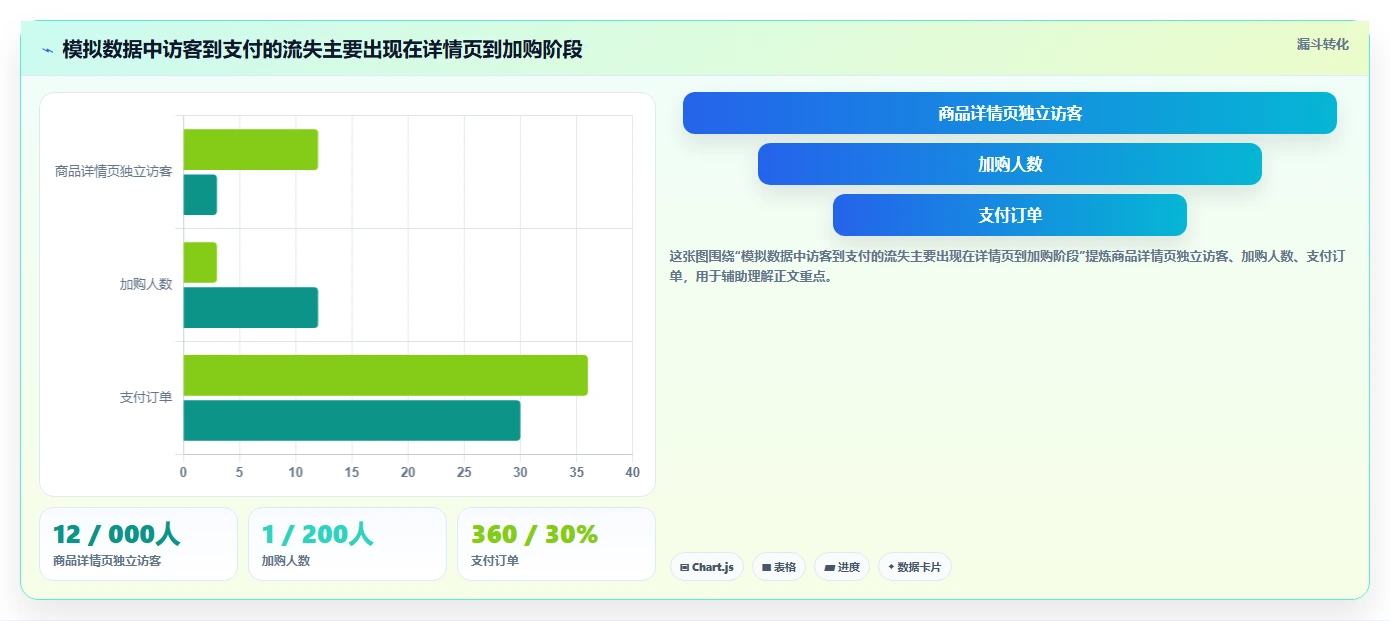Screen dimensions: 1390x621
Task: Click the 数据卡片 tag chip
Action: 915,567
